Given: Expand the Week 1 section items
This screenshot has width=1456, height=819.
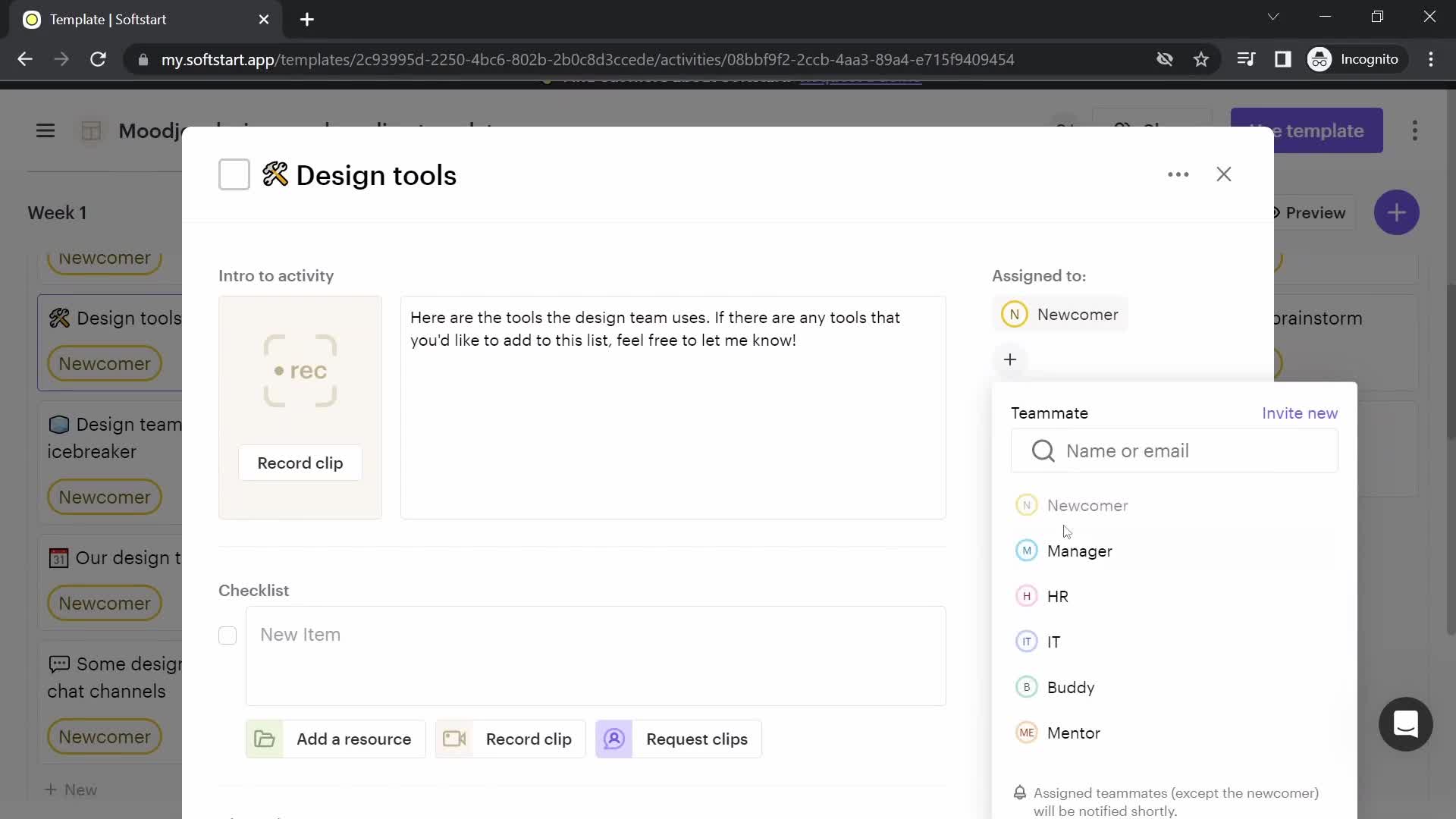Looking at the screenshot, I should [x=57, y=212].
